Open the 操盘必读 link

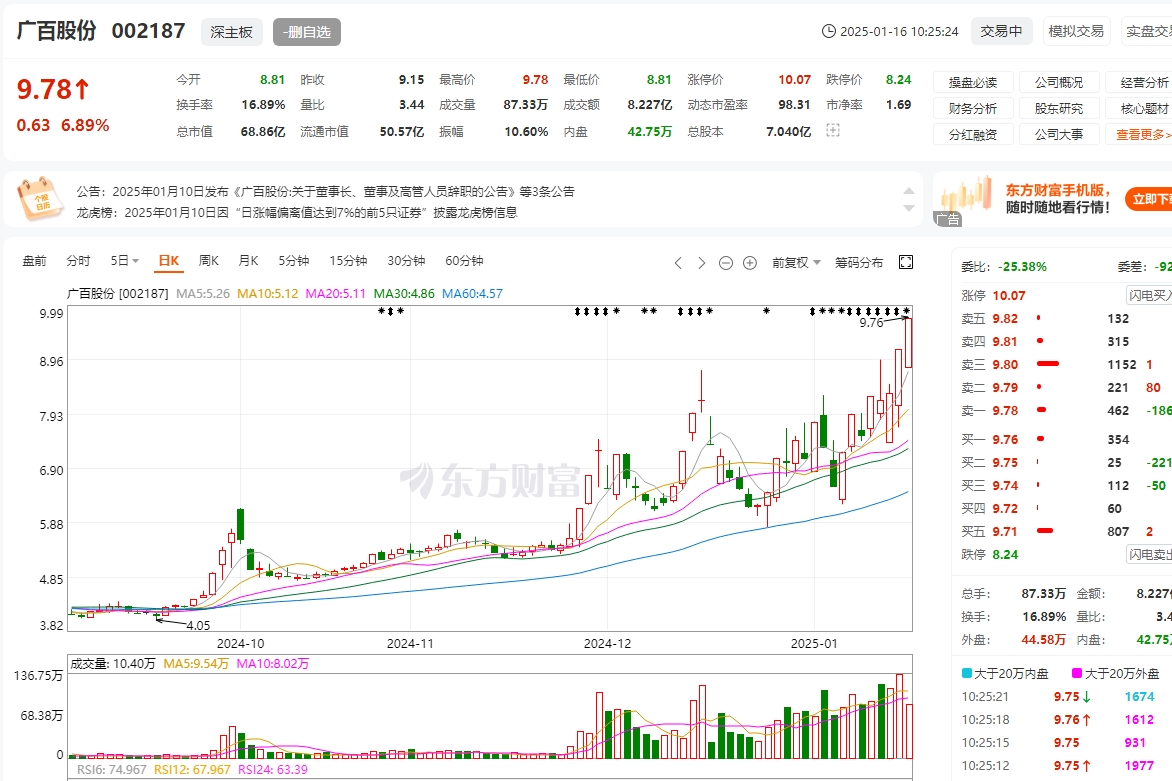pos(973,82)
